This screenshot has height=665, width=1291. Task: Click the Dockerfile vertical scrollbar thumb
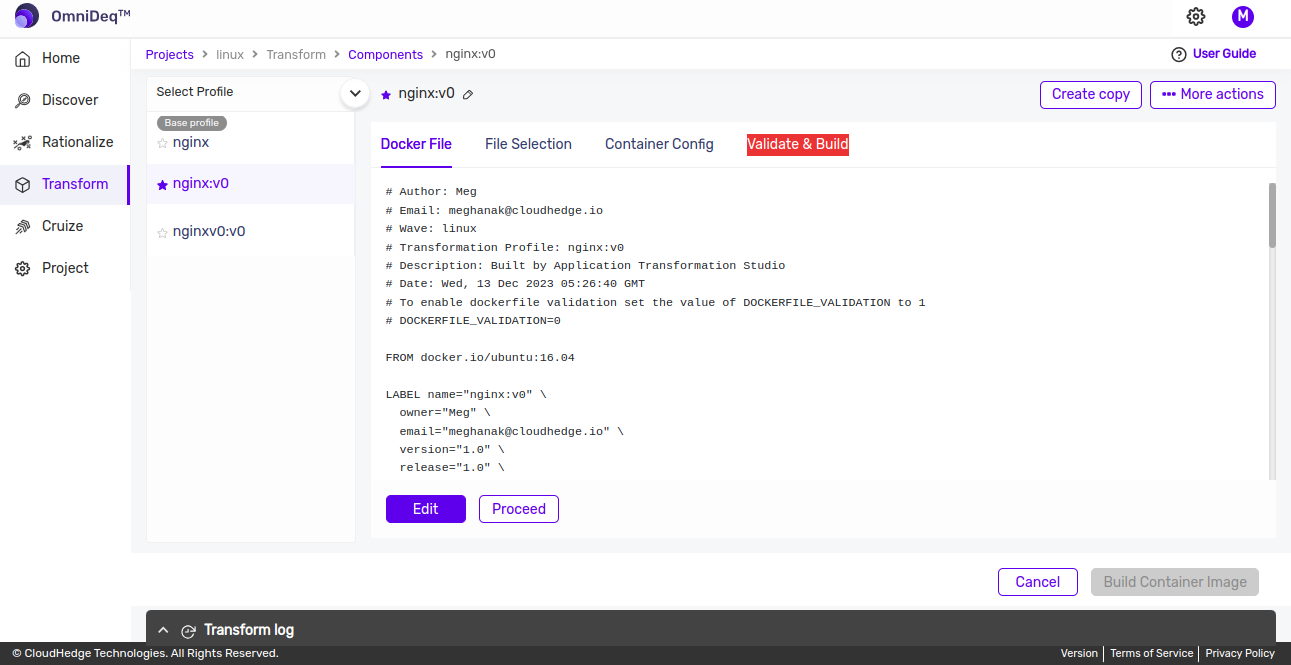(1272, 215)
